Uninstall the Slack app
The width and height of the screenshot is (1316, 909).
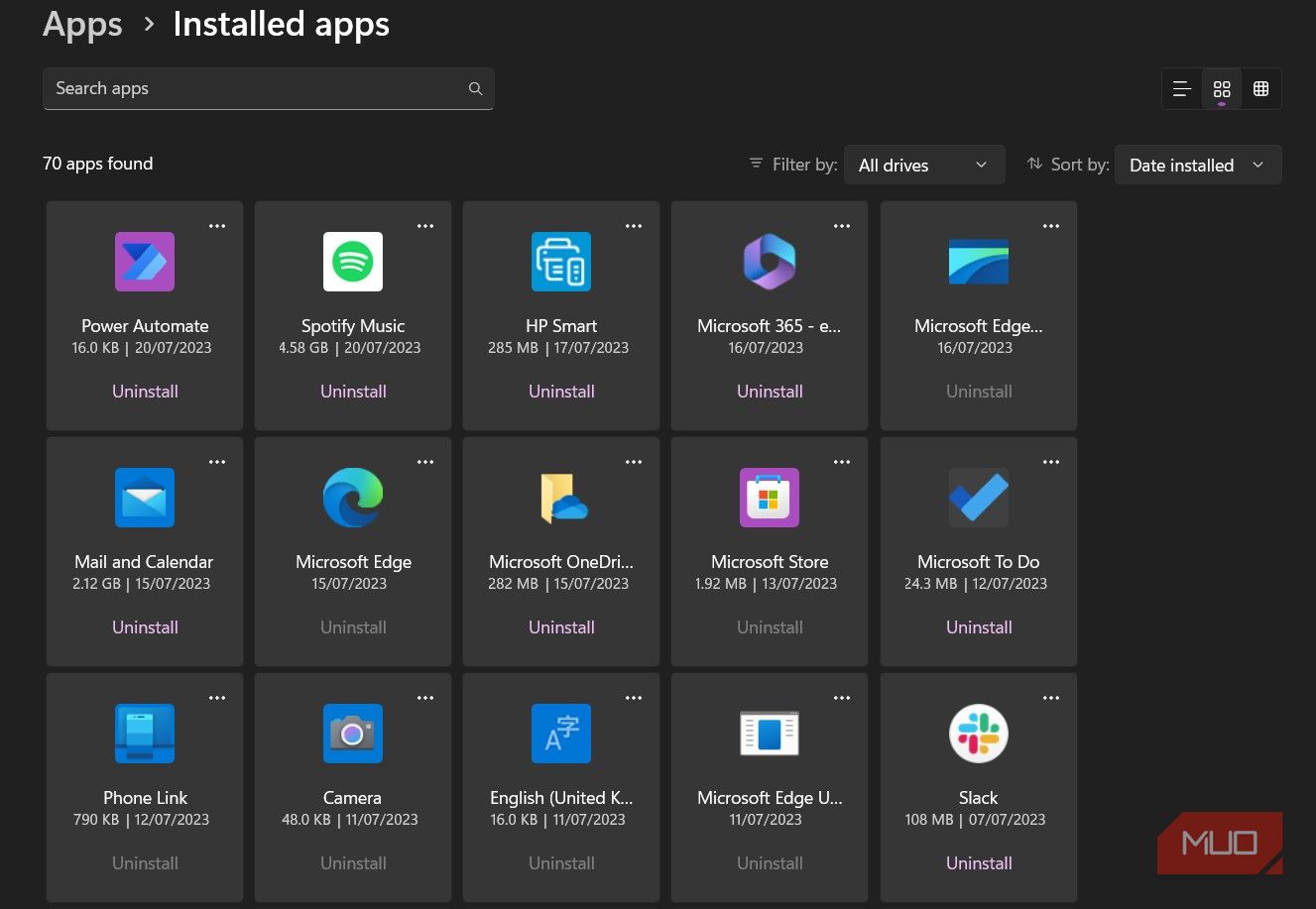pyautogui.click(x=978, y=863)
